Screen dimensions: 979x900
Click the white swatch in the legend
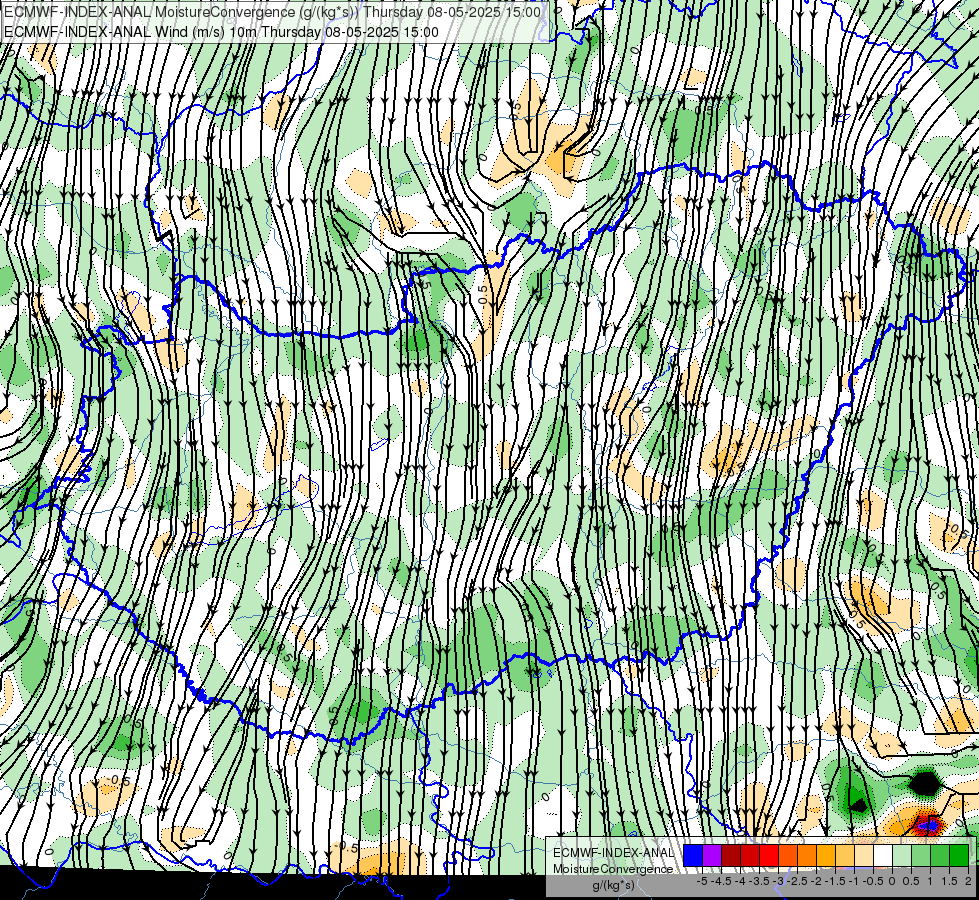883,855
